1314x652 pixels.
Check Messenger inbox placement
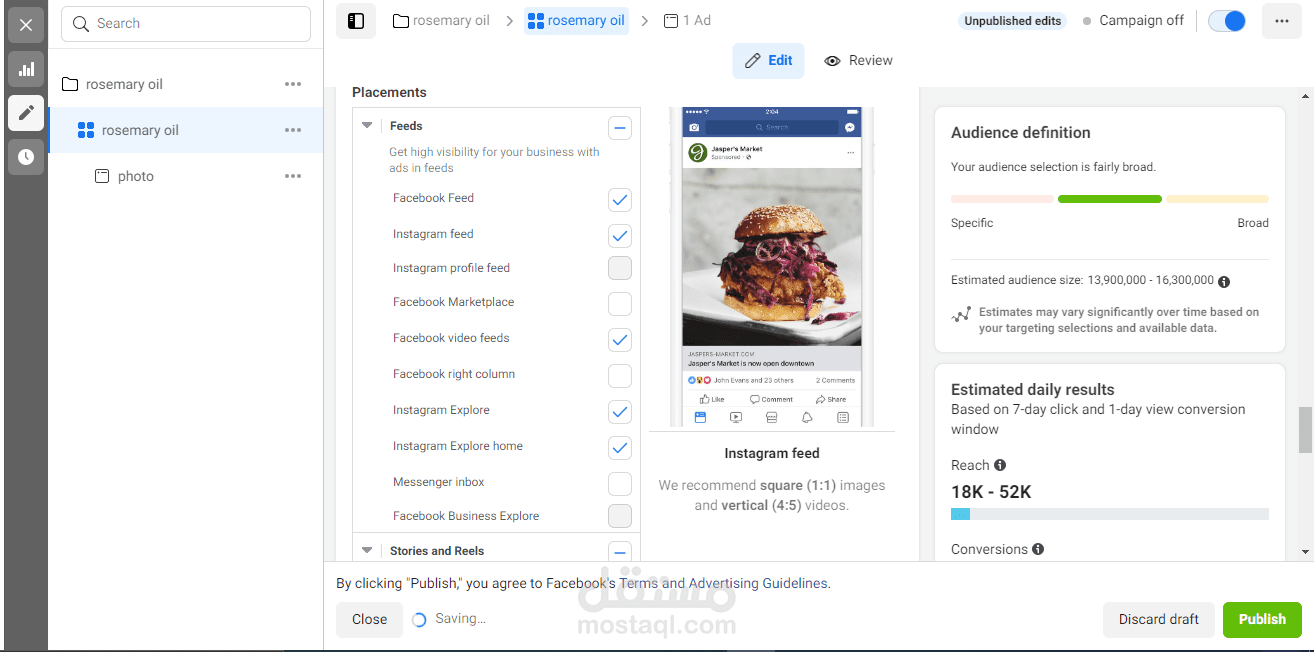[620, 484]
